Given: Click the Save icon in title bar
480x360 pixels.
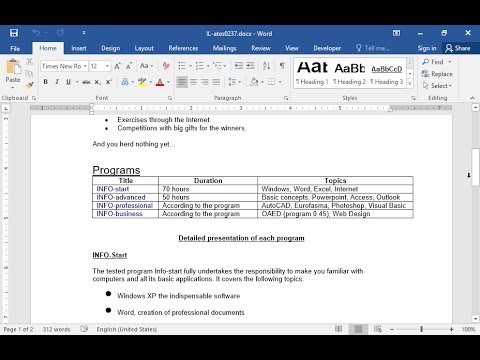Looking at the screenshot, I should pyautogui.click(x=14, y=33).
